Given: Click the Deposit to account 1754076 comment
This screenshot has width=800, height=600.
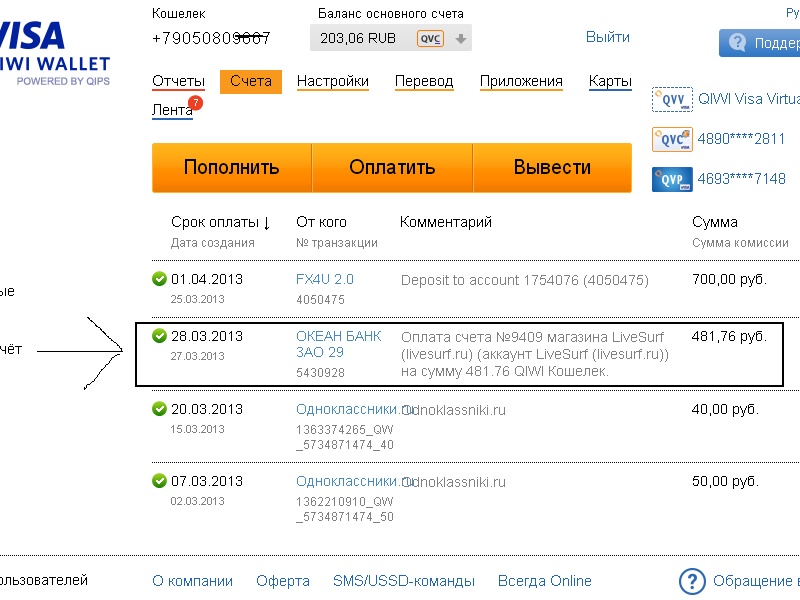Looking at the screenshot, I should [524, 281].
